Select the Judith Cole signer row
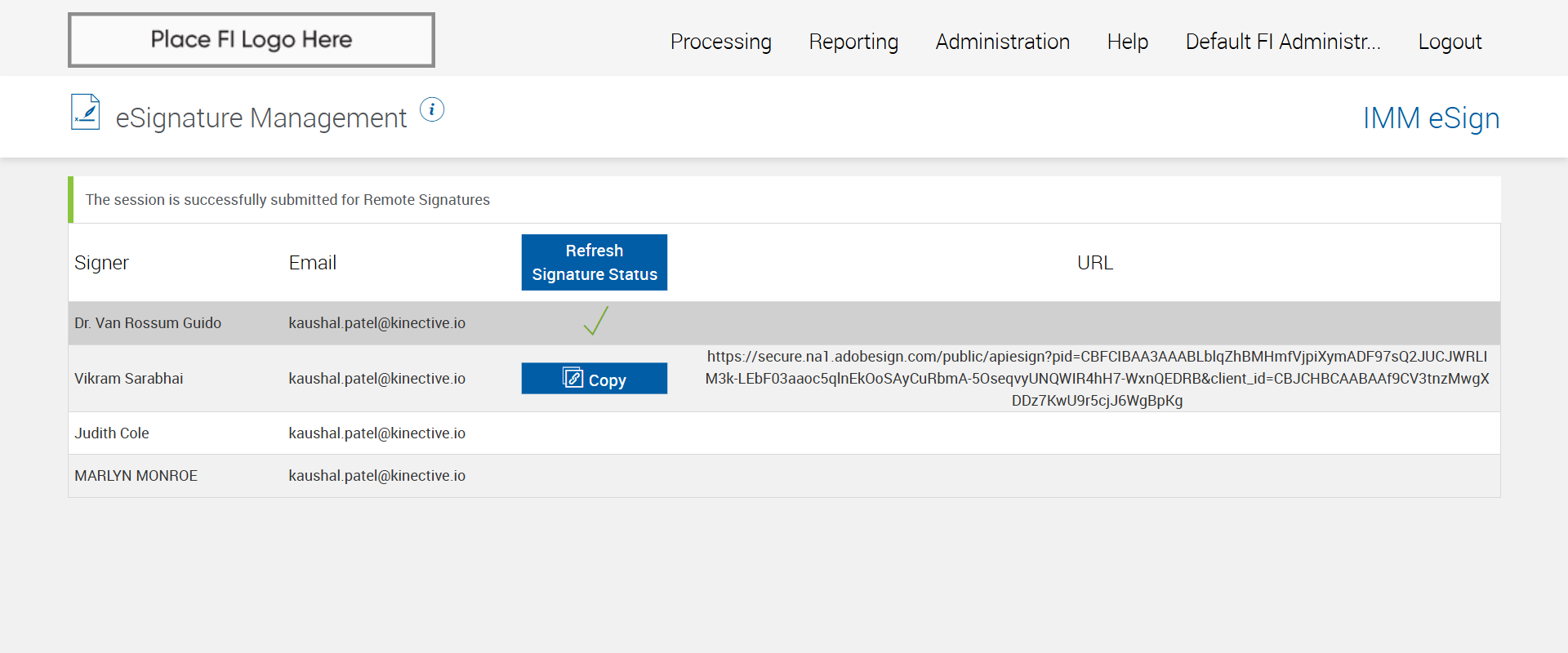 pos(112,433)
